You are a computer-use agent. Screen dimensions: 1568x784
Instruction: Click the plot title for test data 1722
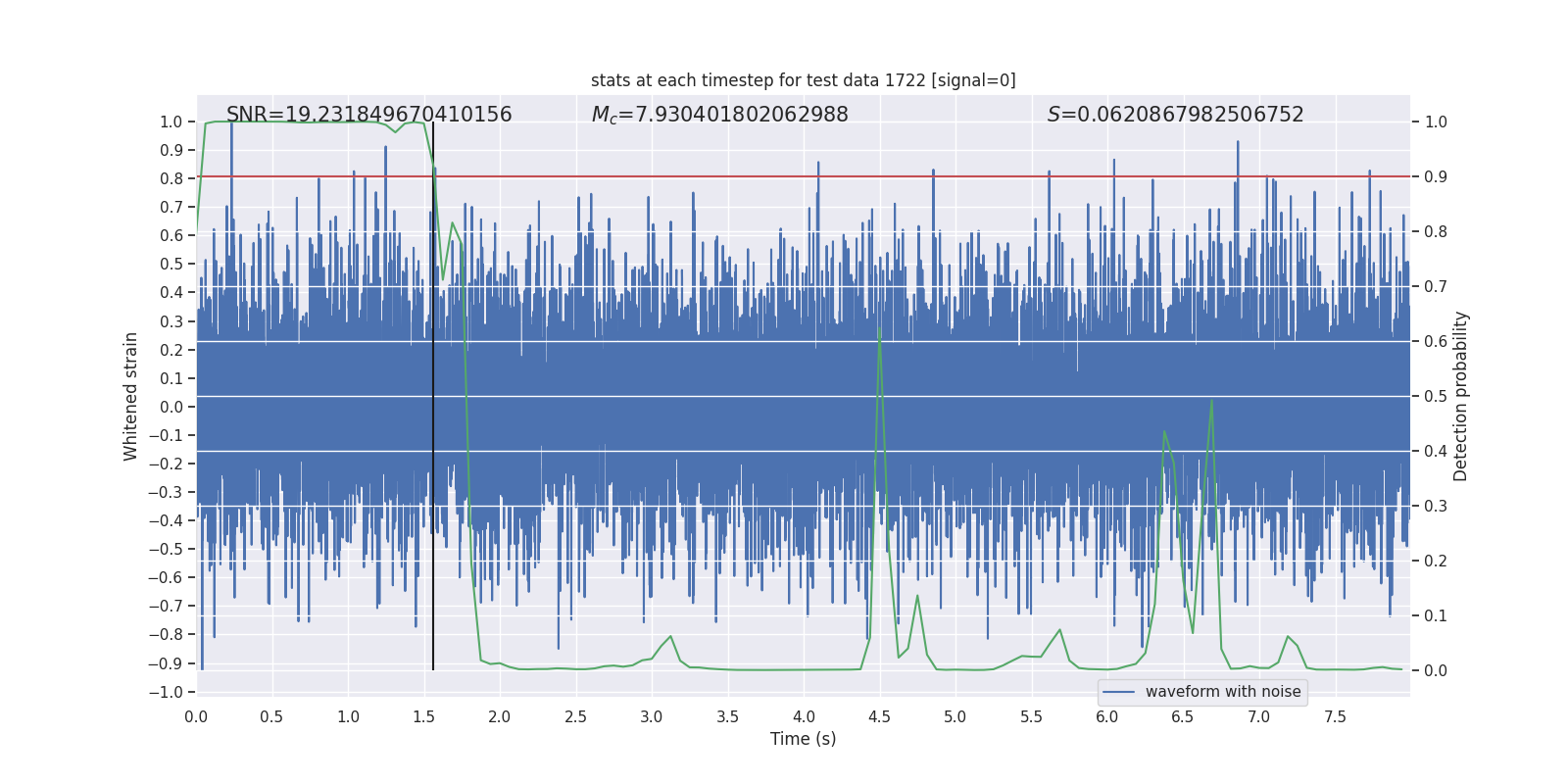[804, 80]
